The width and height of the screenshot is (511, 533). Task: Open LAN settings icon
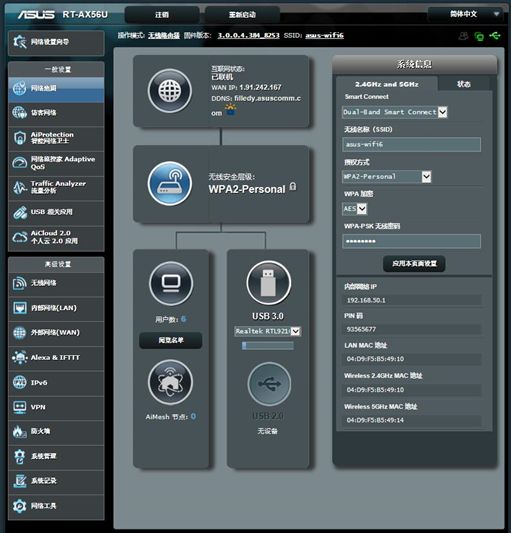click(x=19, y=308)
